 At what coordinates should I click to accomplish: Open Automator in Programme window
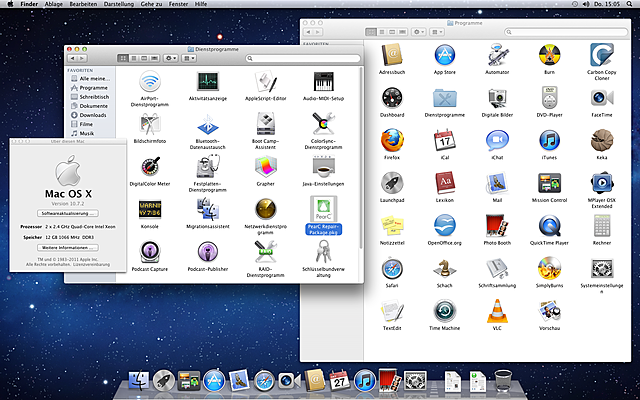pyautogui.click(x=497, y=55)
